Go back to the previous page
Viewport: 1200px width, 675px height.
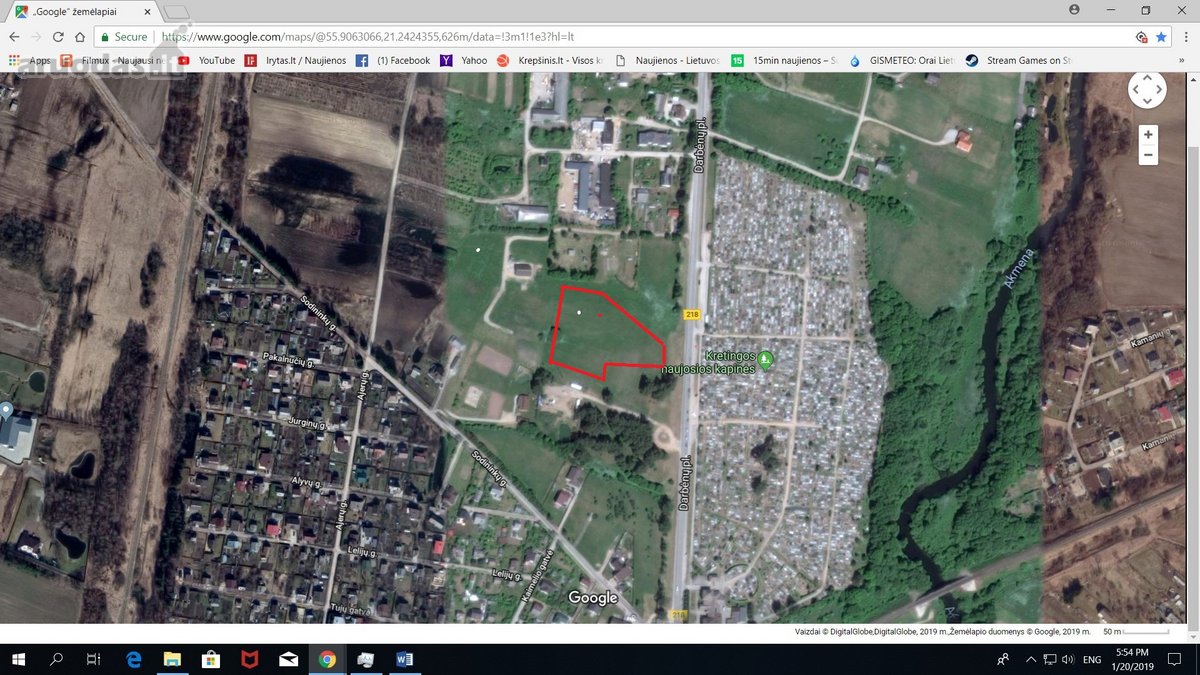pyautogui.click(x=14, y=36)
